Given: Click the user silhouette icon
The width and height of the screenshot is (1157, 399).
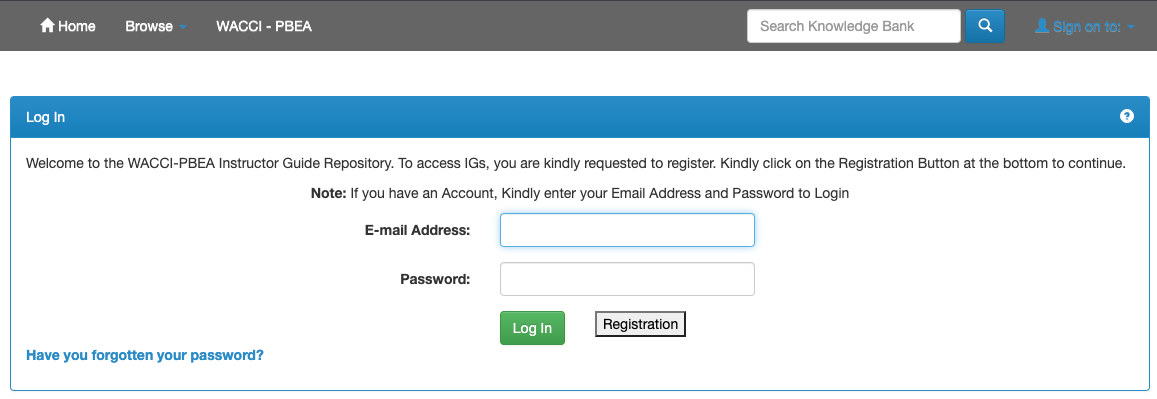Looking at the screenshot, I should (1042, 26).
